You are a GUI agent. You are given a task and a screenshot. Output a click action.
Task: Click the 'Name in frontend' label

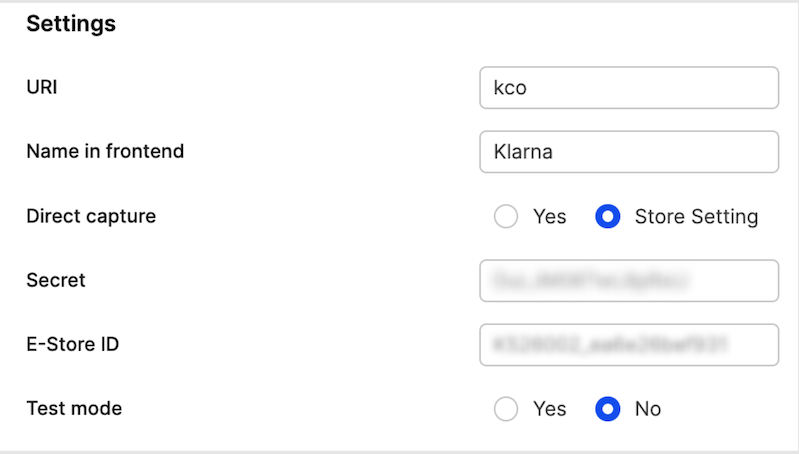coord(105,152)
